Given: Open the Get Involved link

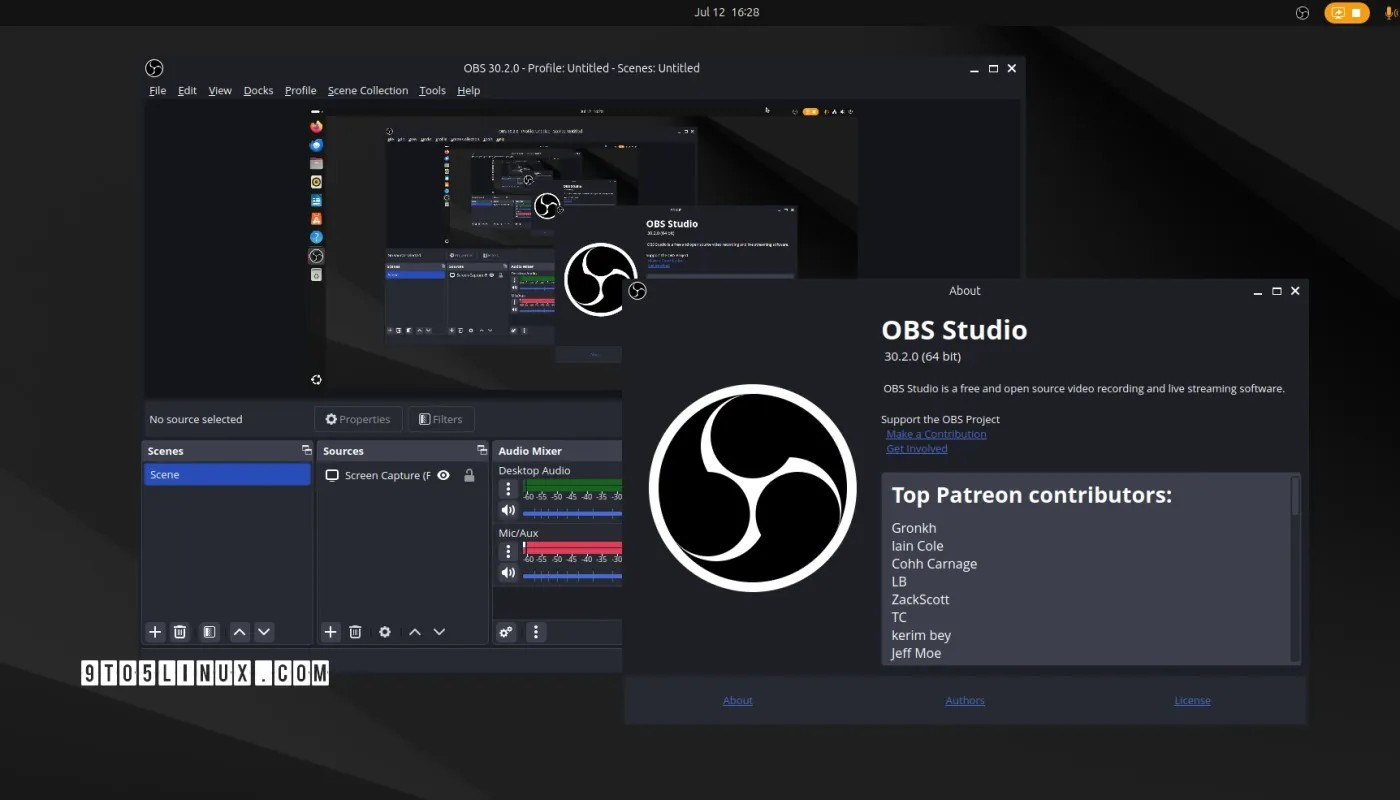Looking at the screenshot, I should click(x=917, y=449).
